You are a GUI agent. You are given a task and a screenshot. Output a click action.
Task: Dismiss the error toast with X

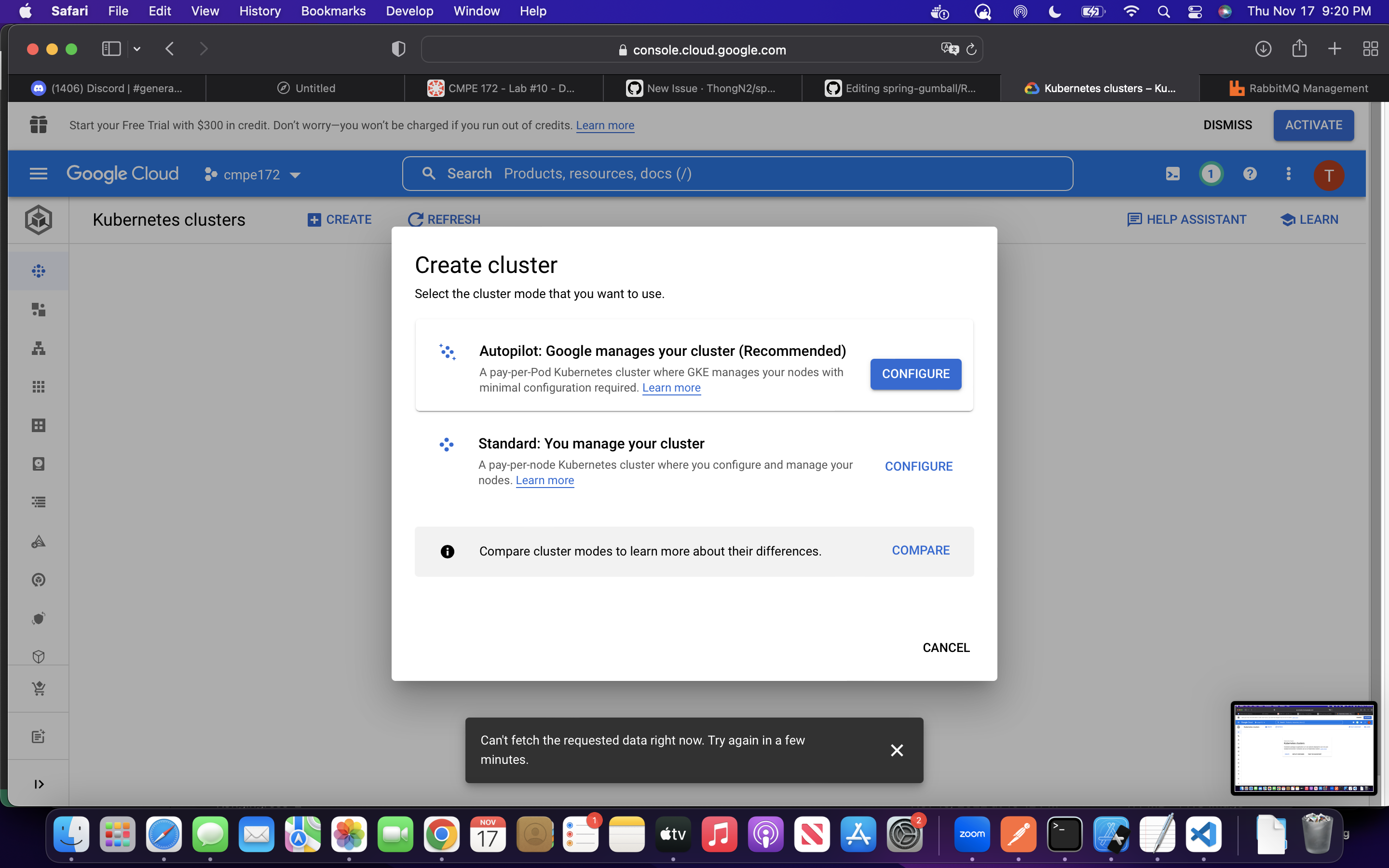tap(897, 750)
